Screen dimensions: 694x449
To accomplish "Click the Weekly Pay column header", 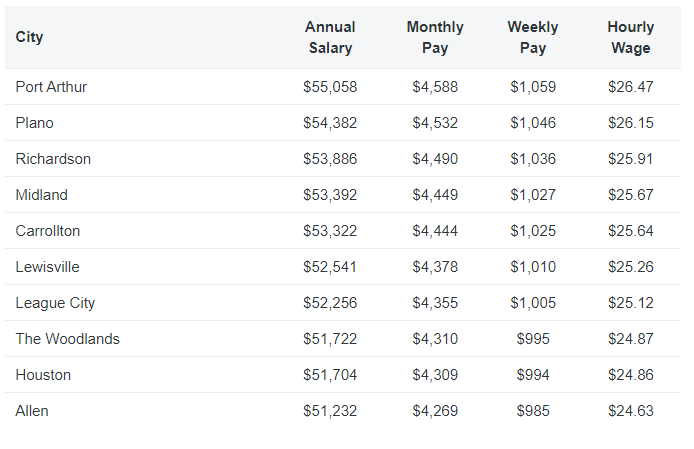I will 533,37.
